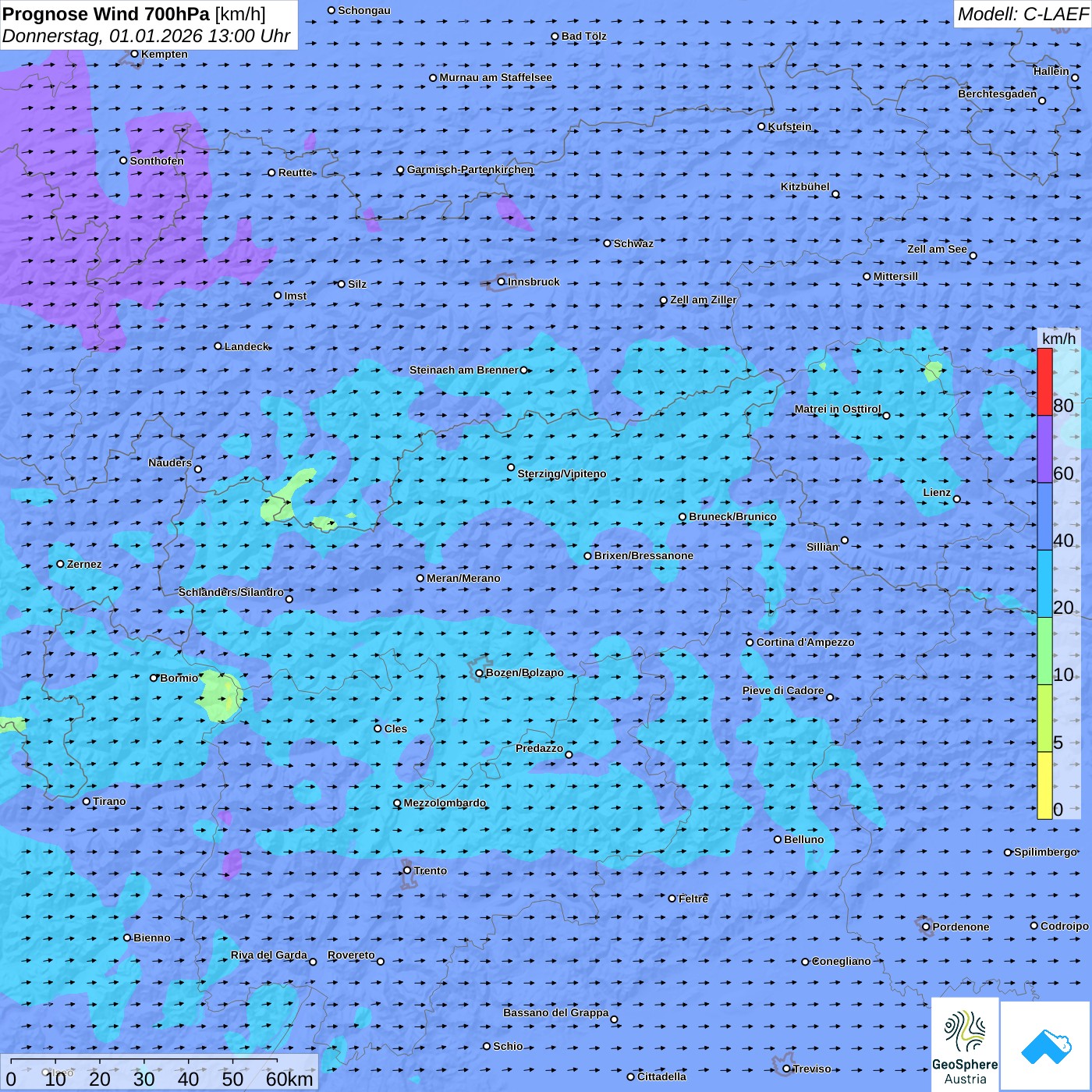Click the Pordenone location marker

[x=926, y=927]
